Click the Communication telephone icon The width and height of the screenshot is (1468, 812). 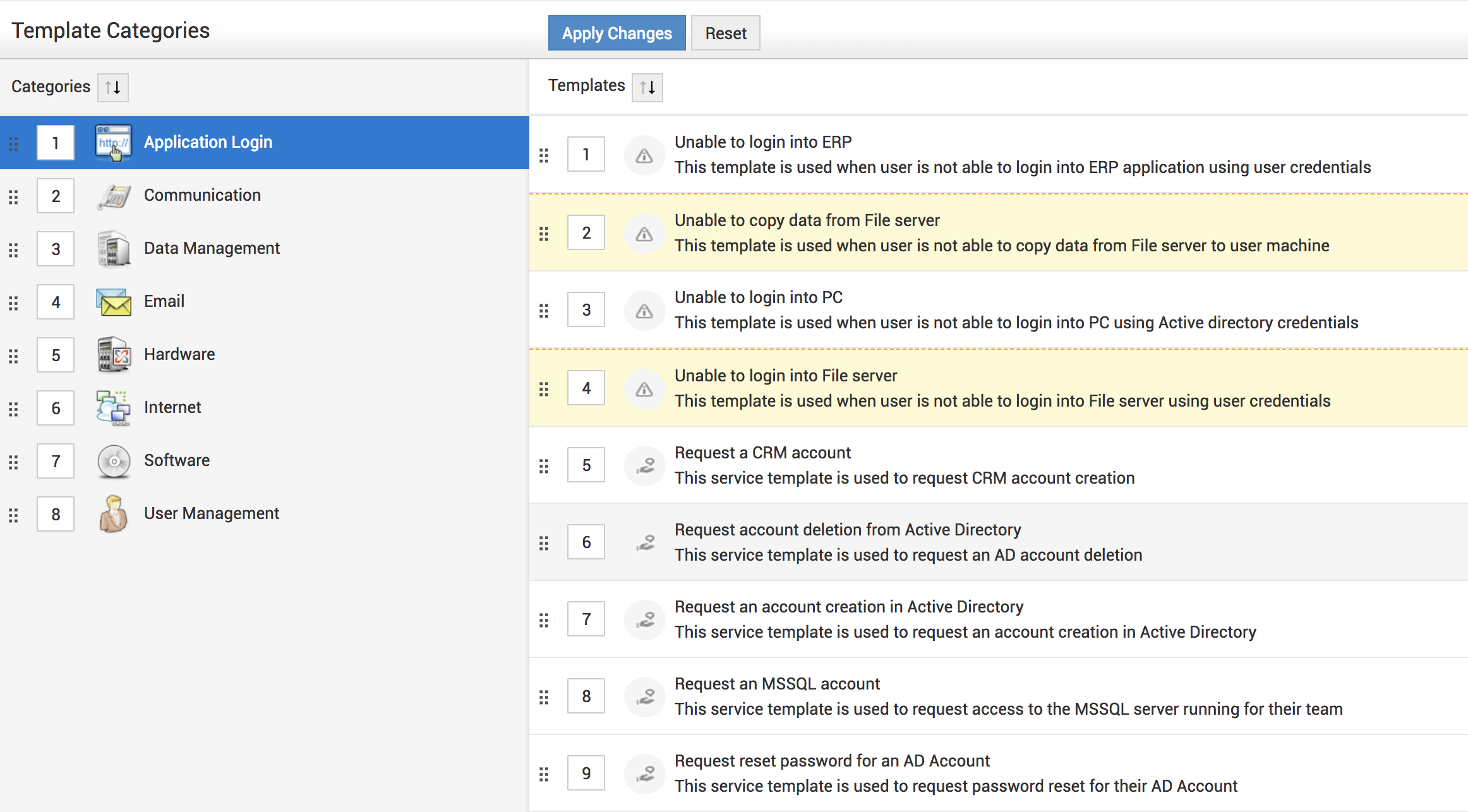[114, 196]
